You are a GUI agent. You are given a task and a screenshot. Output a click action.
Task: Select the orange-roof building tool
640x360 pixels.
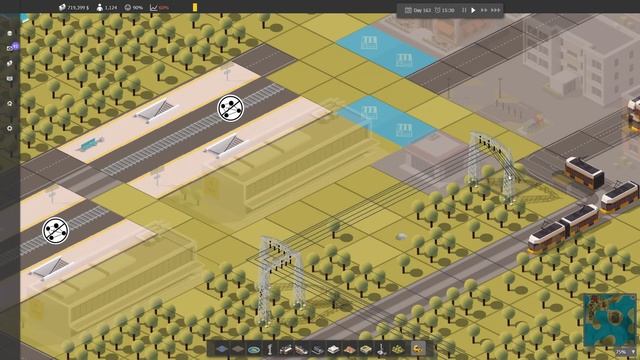coord(349,349)
